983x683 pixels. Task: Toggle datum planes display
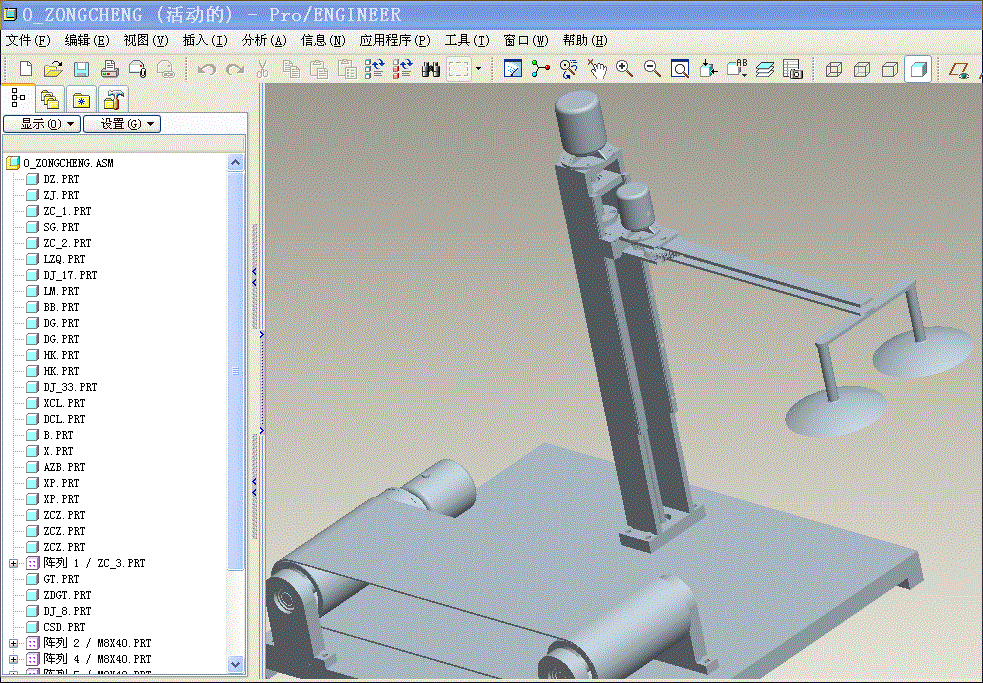tap(959, 69)
